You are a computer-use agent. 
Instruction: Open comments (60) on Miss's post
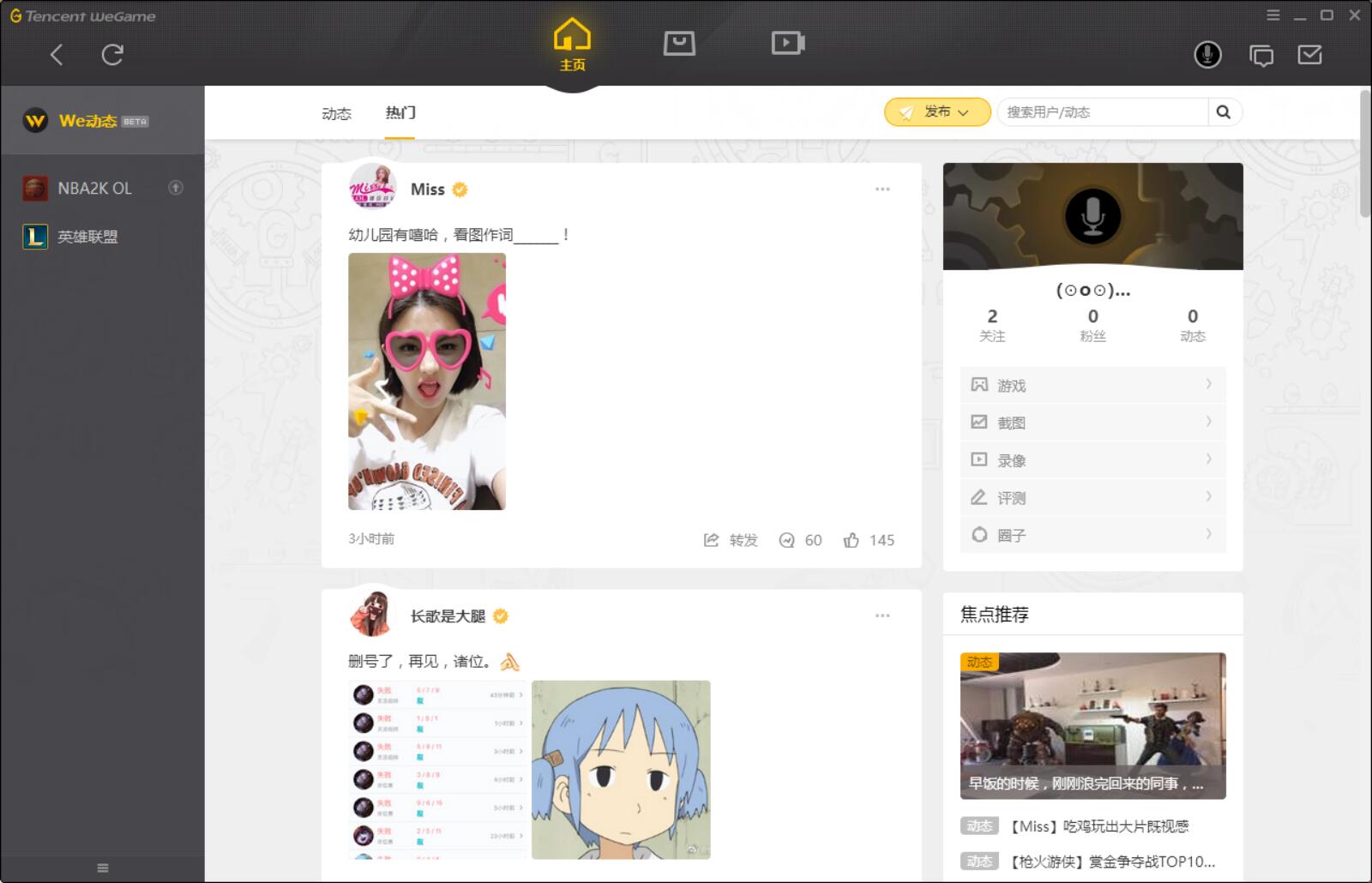800,540
